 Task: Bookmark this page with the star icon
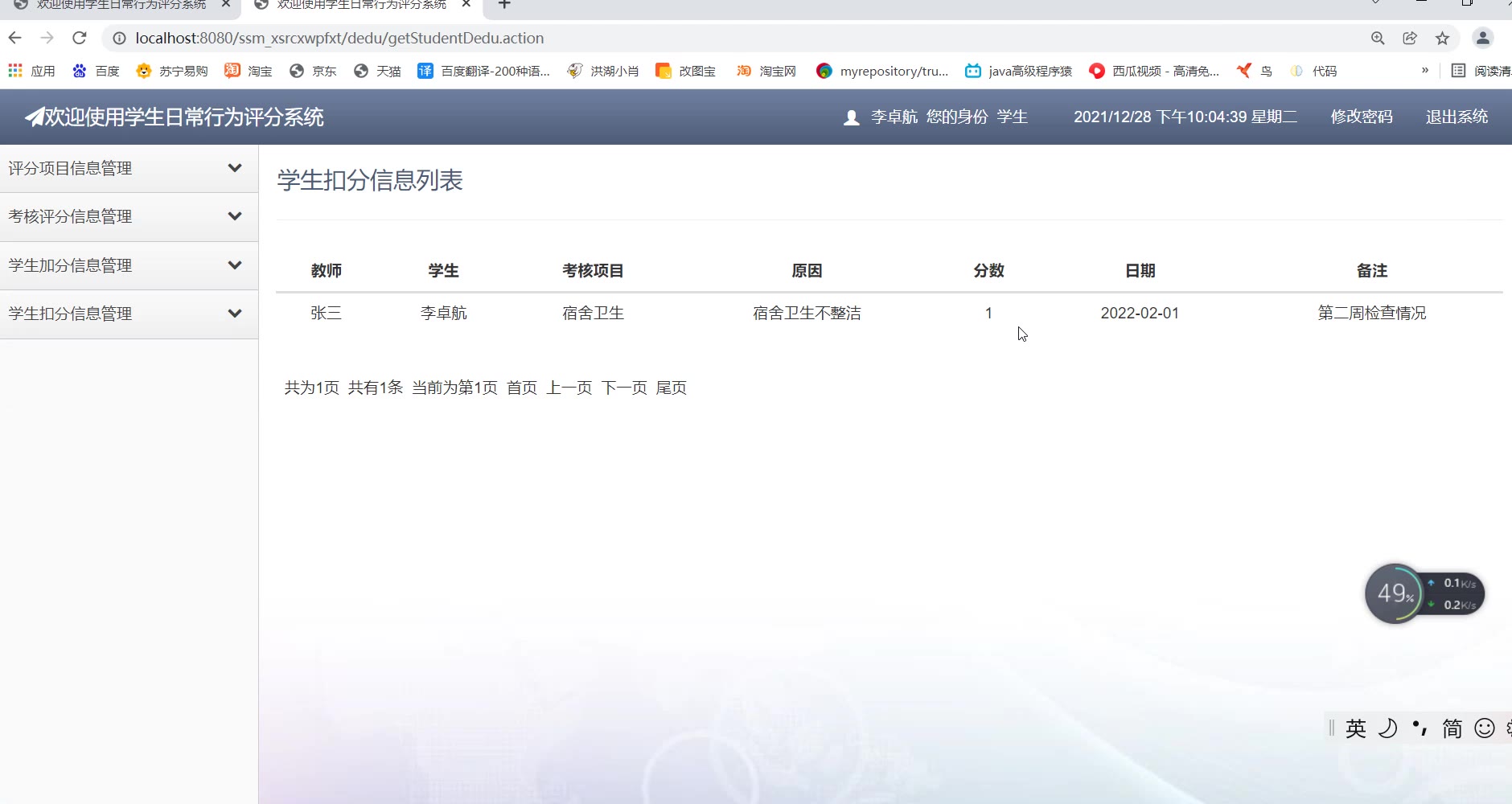(1442, 38)
